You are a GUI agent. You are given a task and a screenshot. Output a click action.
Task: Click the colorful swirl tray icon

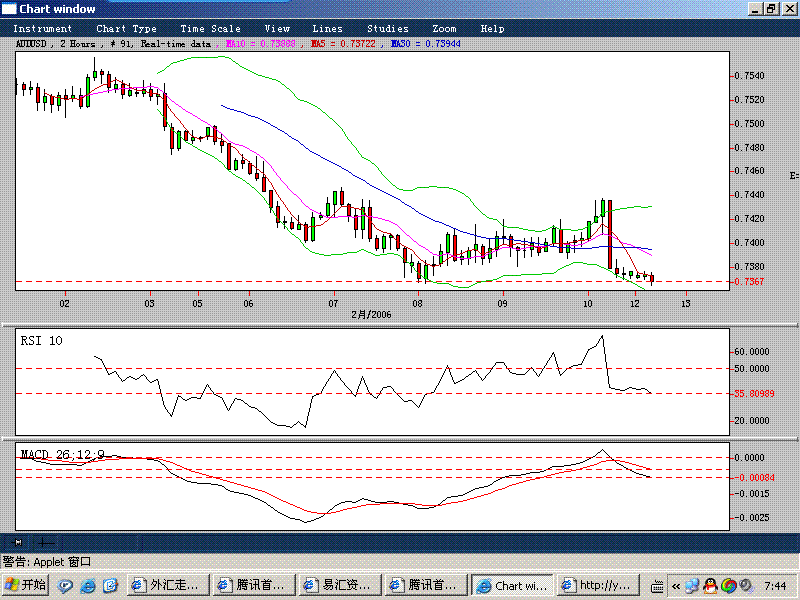point(729,586)
